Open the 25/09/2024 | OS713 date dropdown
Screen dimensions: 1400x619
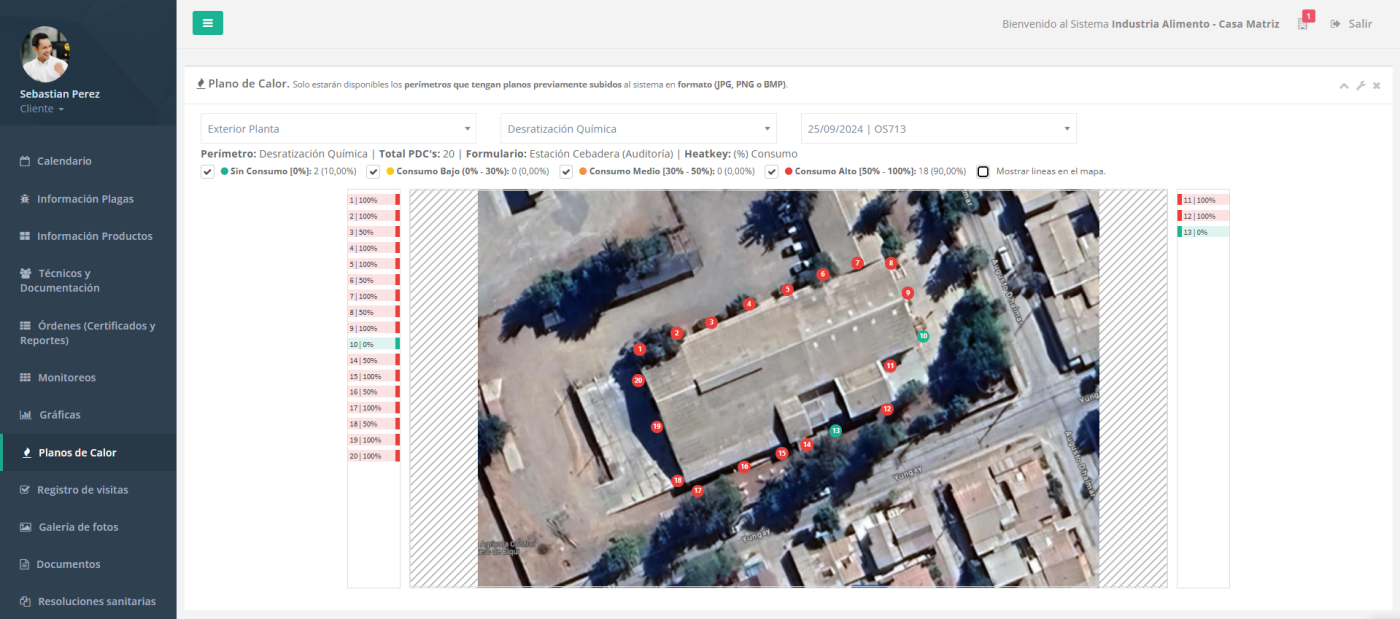click(x=938, y=129)
